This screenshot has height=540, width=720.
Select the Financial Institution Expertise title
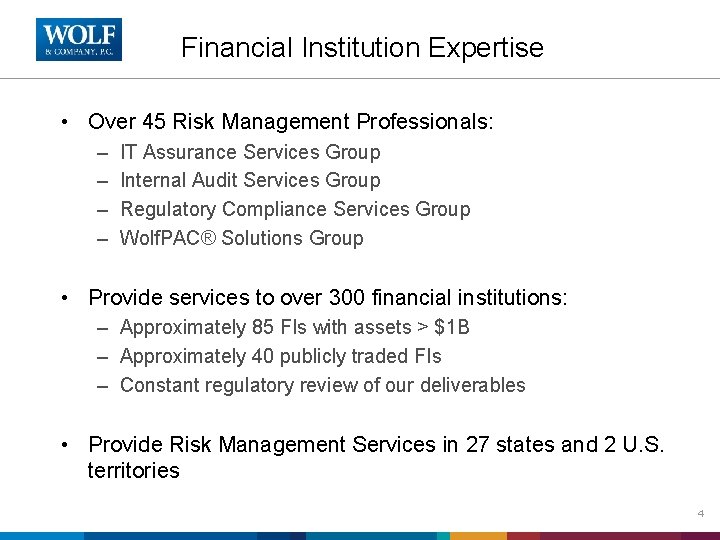pyautogui.click(x=362, y=48)
